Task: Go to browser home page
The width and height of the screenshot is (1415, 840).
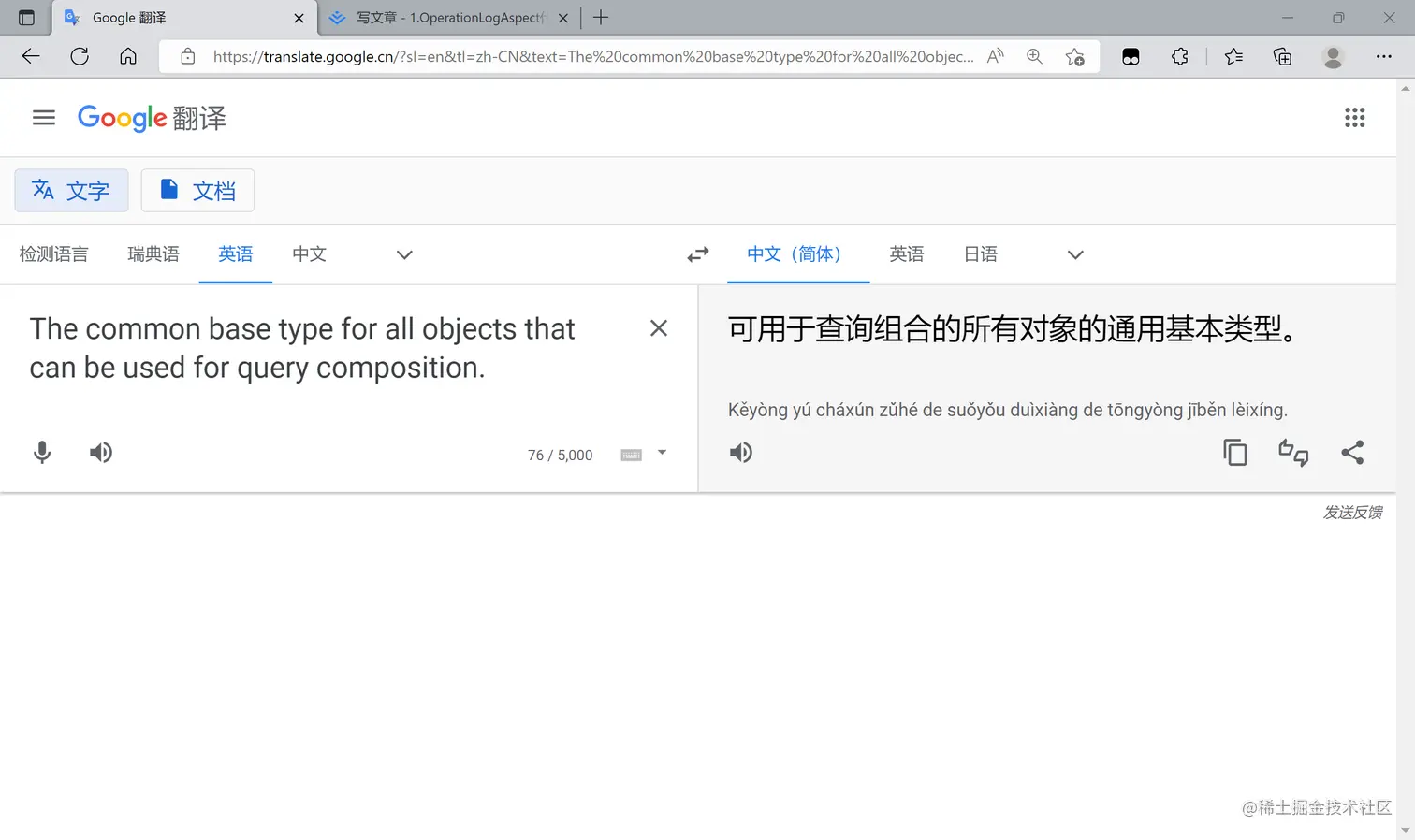Action: pos(128,56)
